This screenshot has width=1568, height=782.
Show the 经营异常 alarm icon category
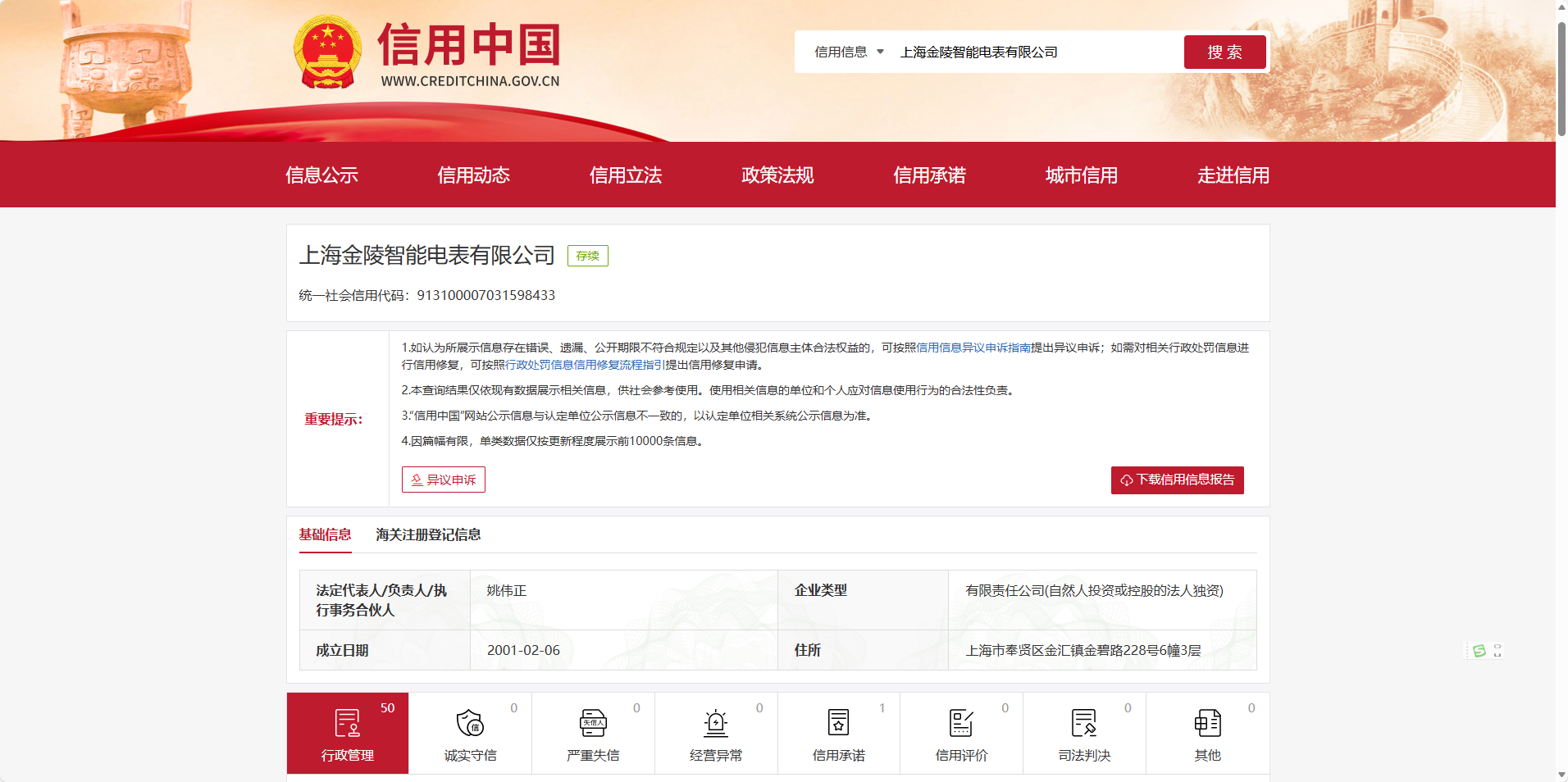pyautogui.click(x=716, y=723)
